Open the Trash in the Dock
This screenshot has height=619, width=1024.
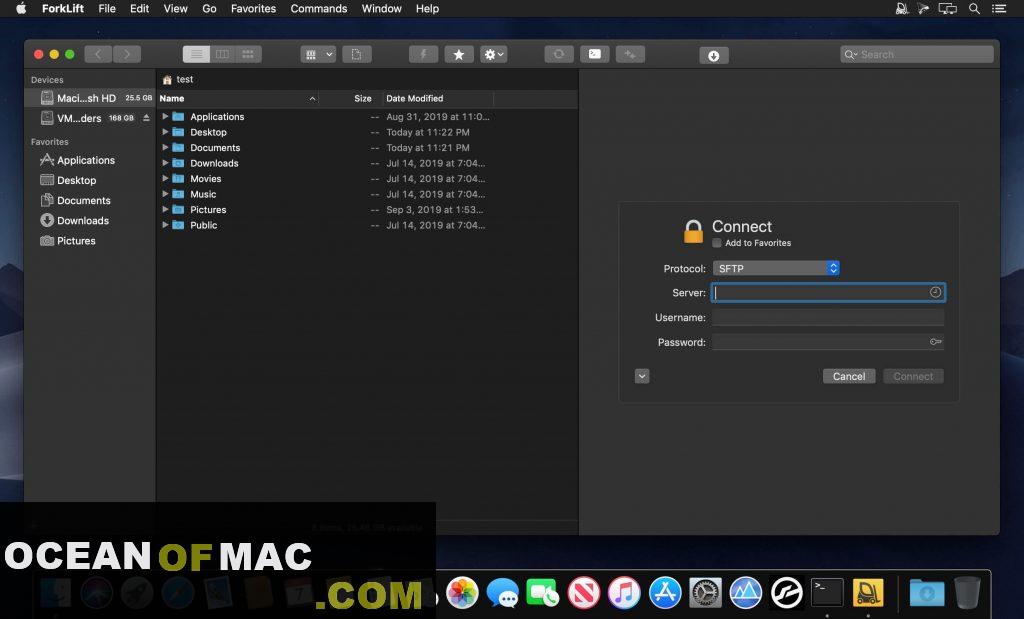(967, 593)
